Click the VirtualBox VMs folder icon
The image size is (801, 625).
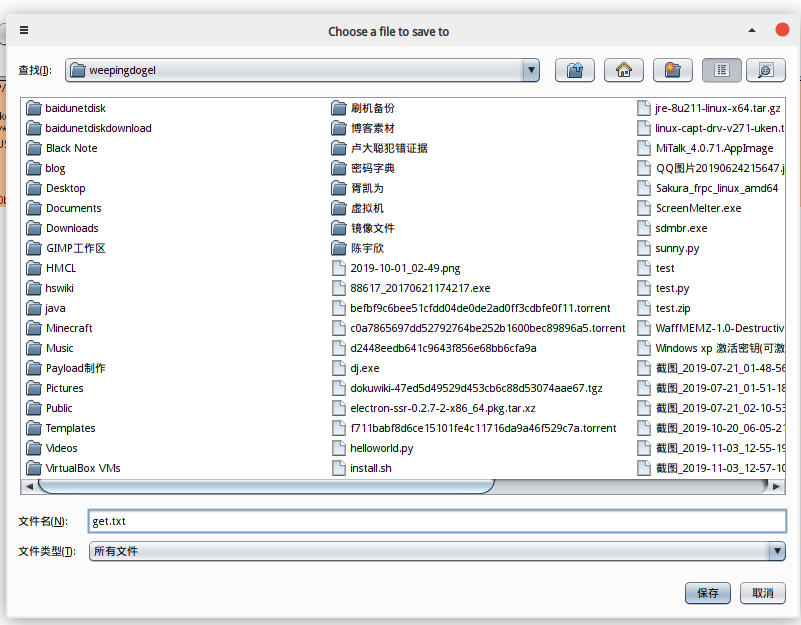pos(34,468)
